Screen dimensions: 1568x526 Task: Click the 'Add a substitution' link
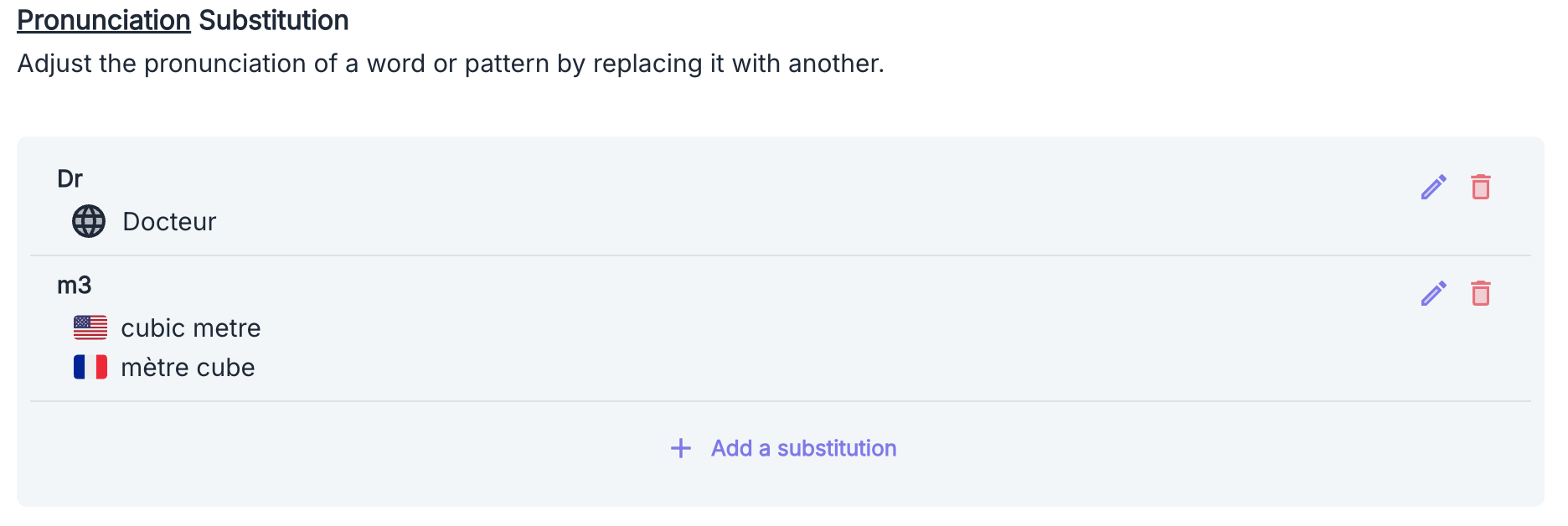pos(802,448)
